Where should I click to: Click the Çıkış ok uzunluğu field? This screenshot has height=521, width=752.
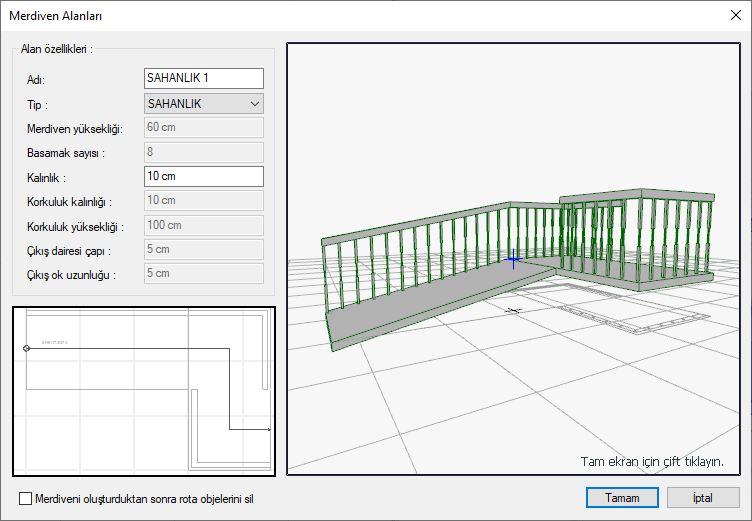[x=203, y=273]
